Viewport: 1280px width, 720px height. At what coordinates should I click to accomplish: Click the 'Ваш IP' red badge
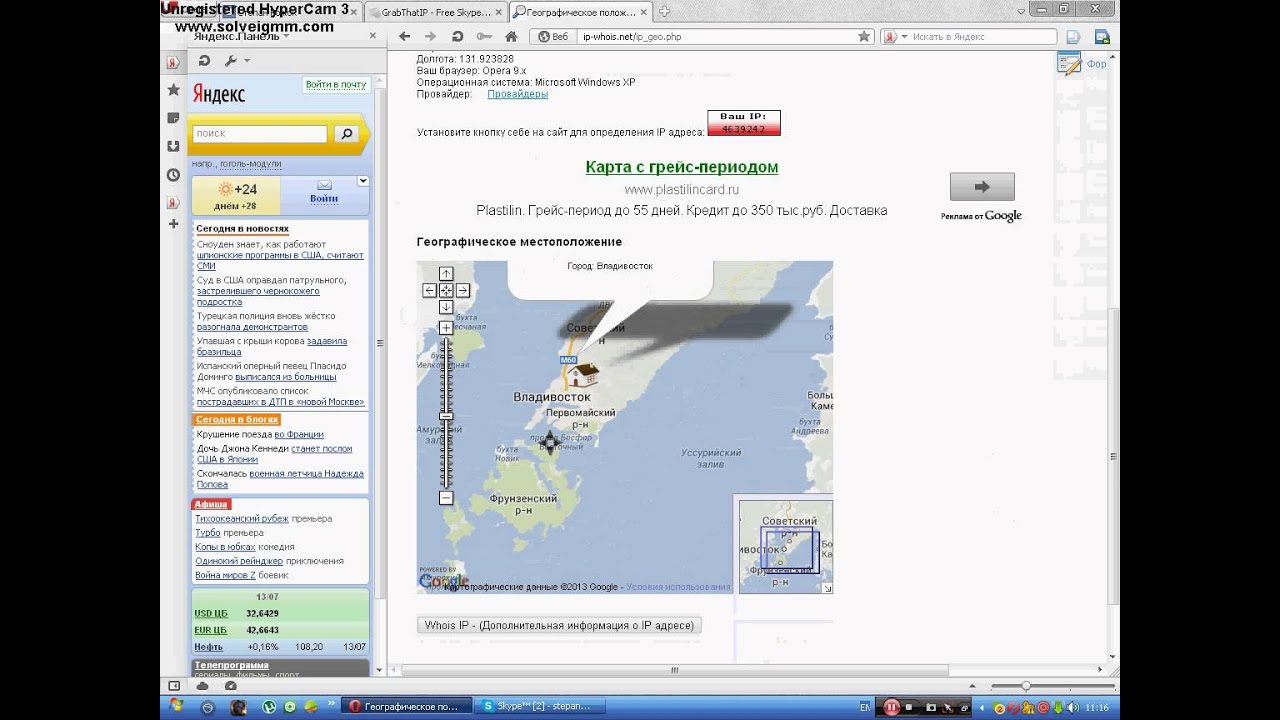(743, 123)
